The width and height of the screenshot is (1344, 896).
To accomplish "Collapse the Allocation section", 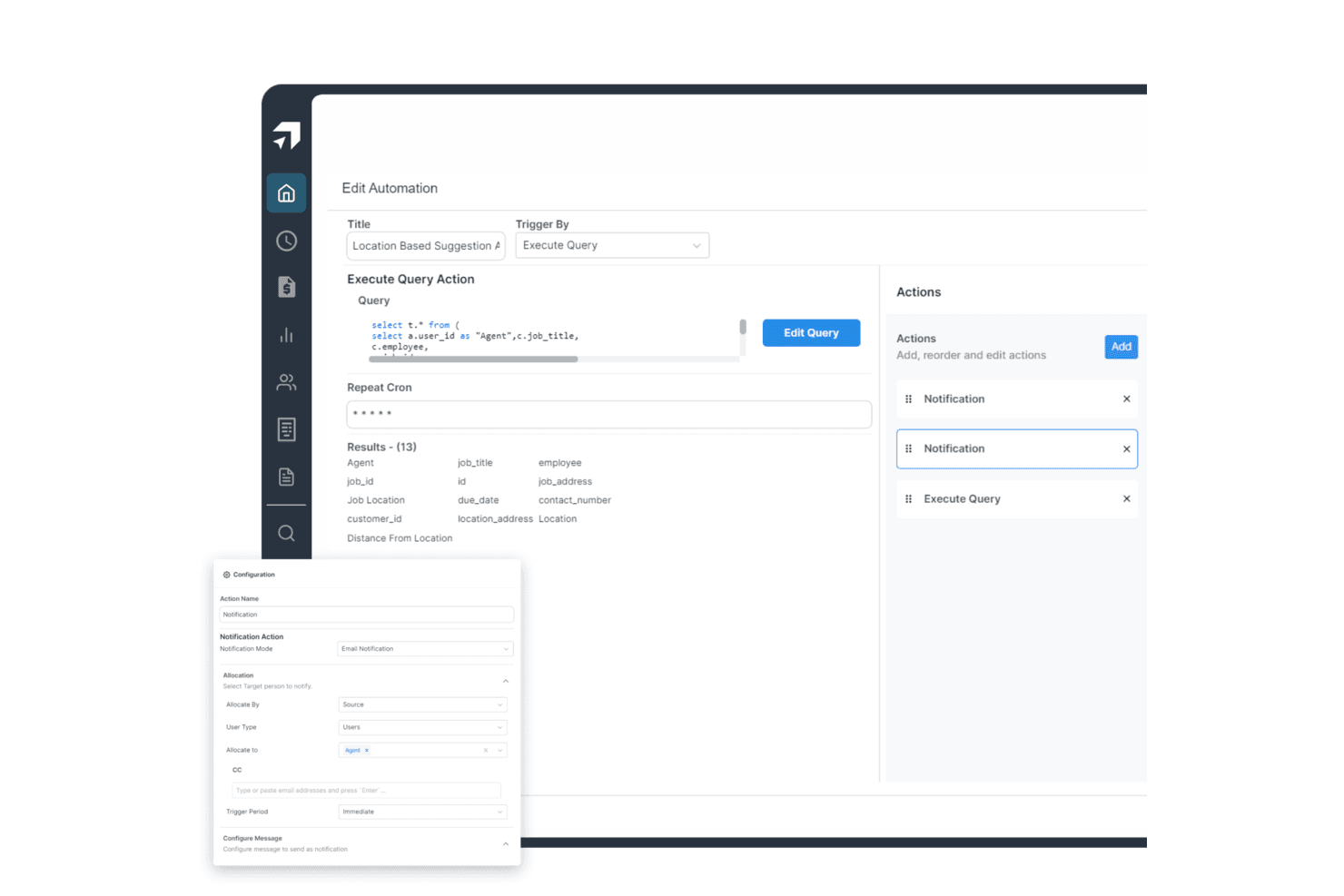I will tap(506, 681).
